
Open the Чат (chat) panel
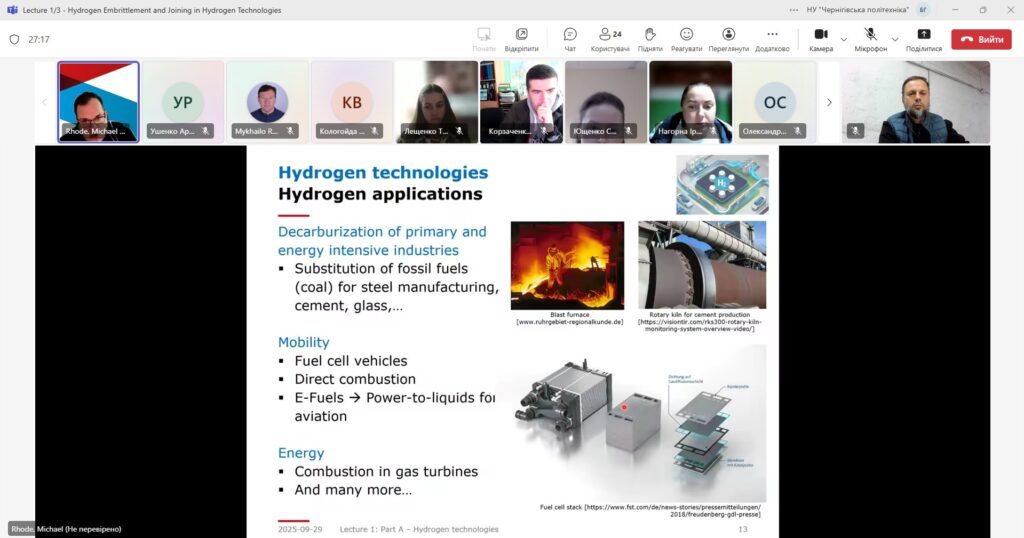[569, 39]
